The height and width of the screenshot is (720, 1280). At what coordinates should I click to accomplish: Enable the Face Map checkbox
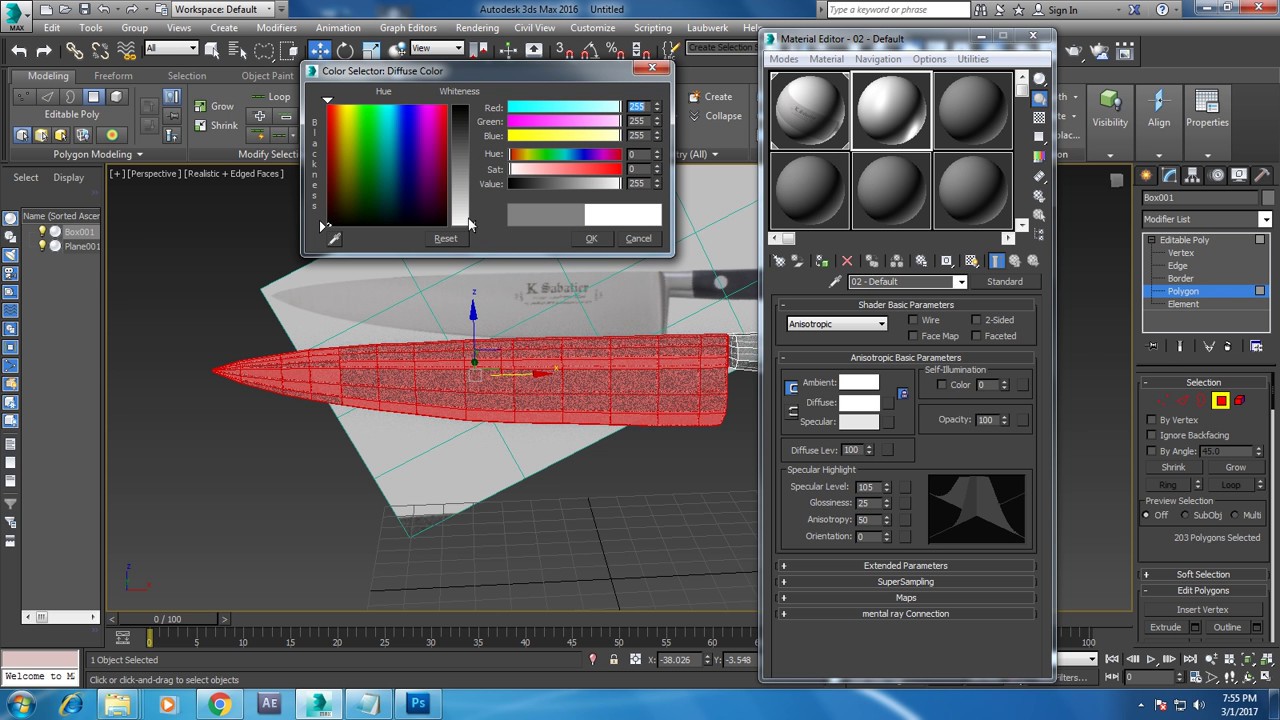click(x=913, y=336)
